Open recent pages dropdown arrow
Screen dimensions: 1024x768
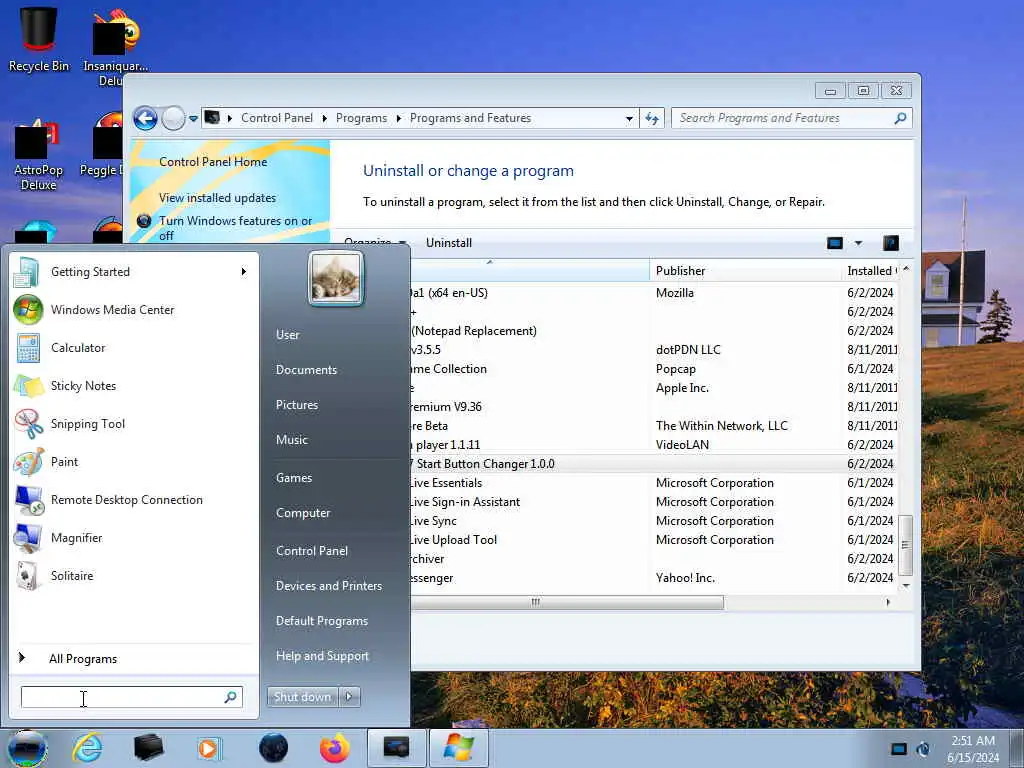coord(193,119)
